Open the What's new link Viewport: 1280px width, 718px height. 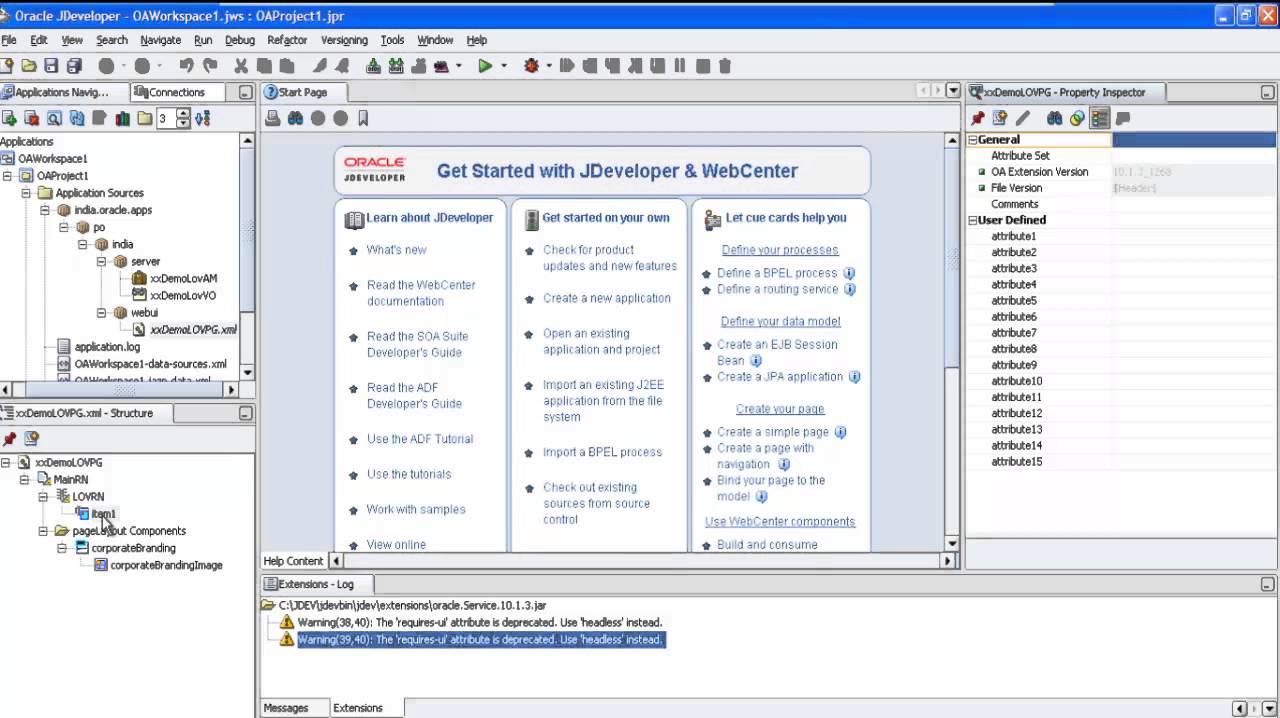[x=396, y=250]
